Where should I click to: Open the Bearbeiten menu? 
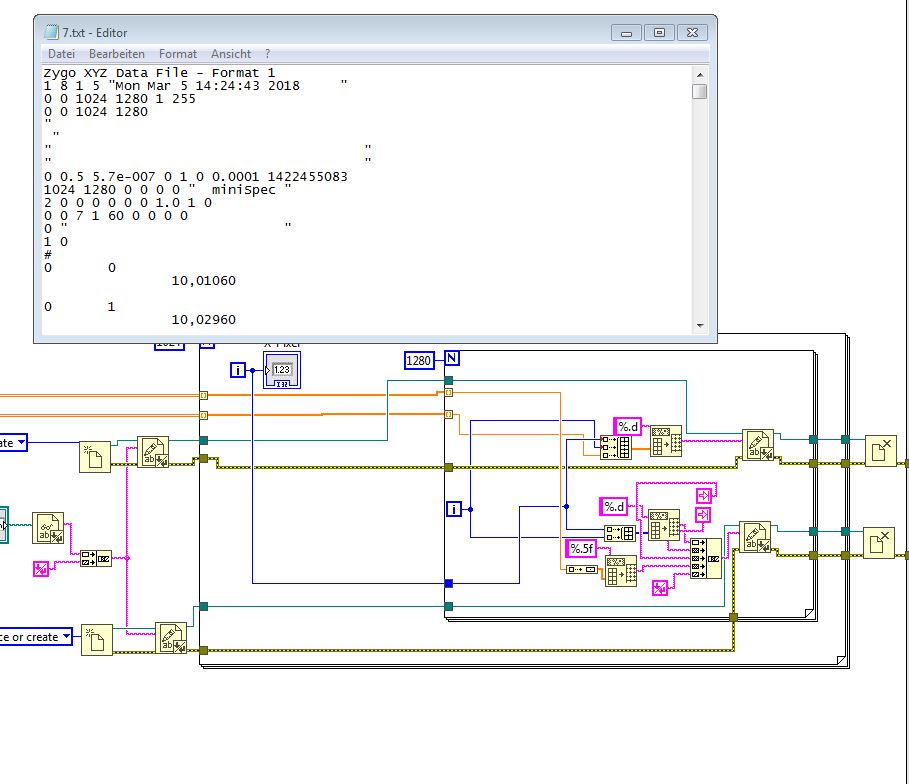pyautogui.click(x=116, y=54)
